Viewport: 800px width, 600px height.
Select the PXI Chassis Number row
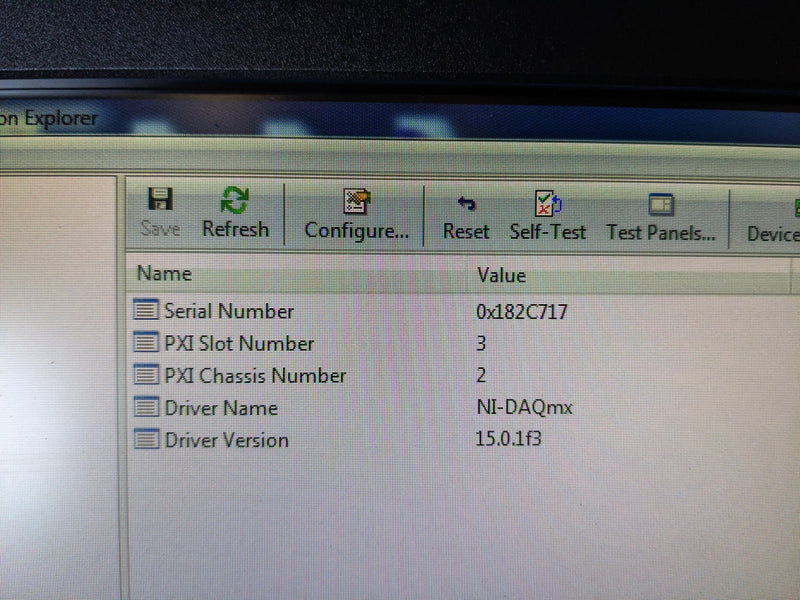click(255, 376)
